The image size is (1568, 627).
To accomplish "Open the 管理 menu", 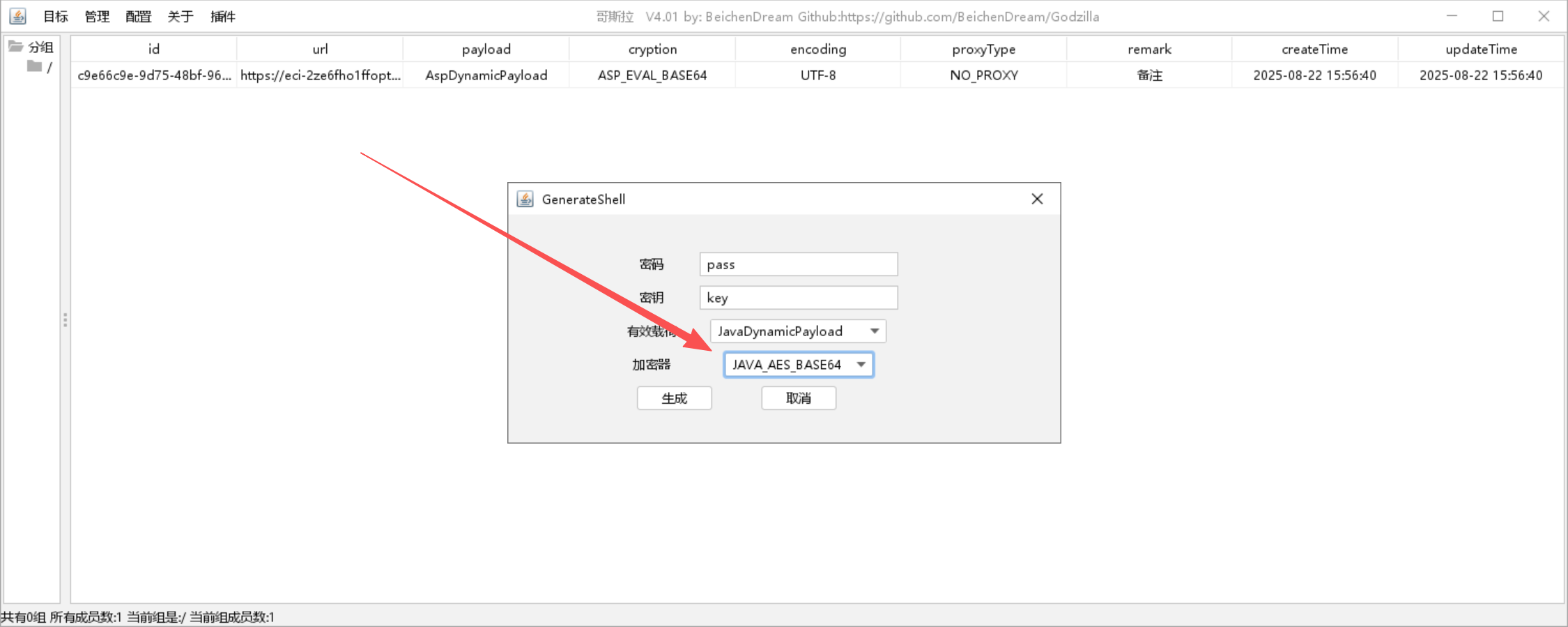I will point(97,17).
